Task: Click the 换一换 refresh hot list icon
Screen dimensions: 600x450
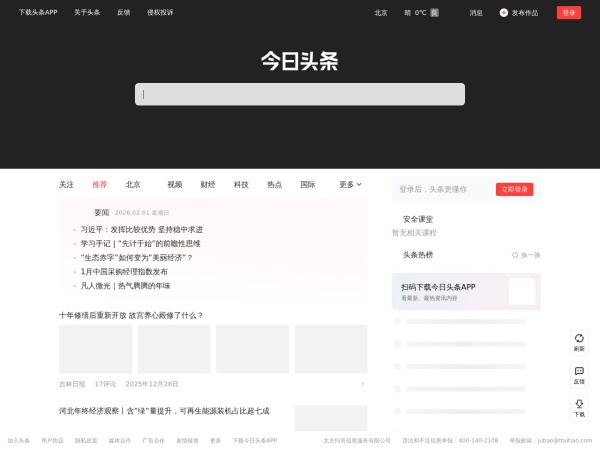Action: [515, 255]
